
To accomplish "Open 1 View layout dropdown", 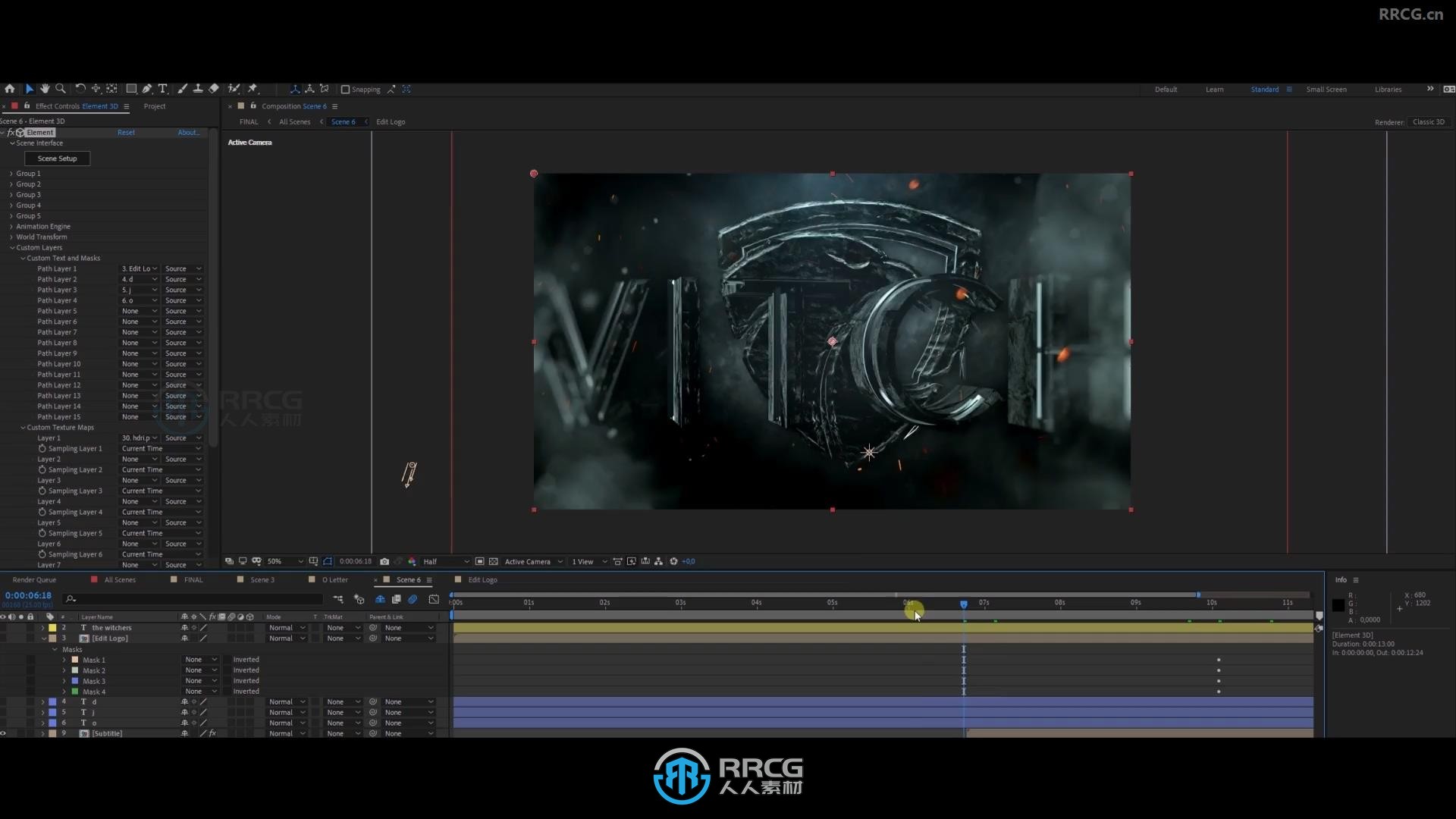I will [589, 561].
